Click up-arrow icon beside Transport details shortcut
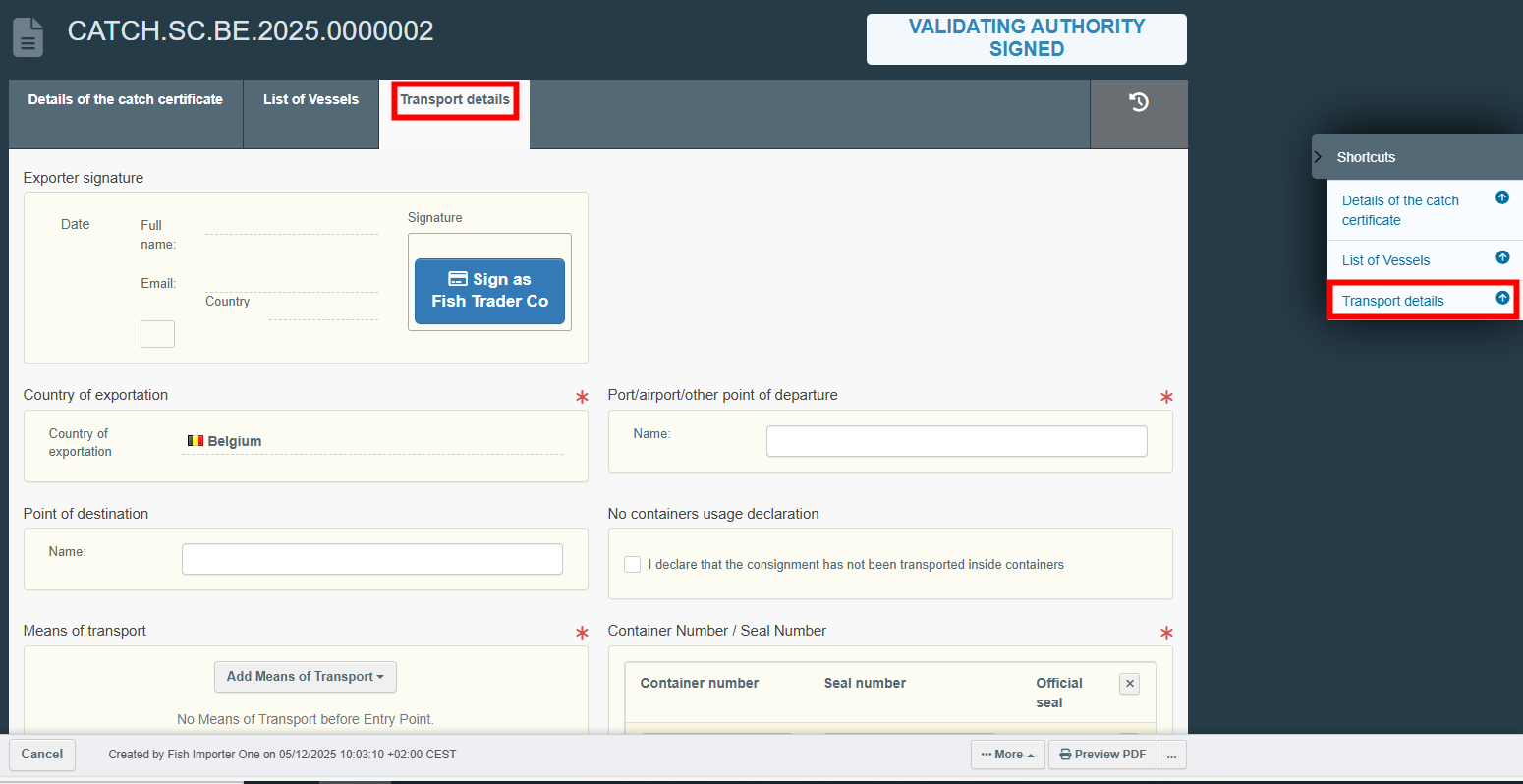 [x=1501, y=299]
